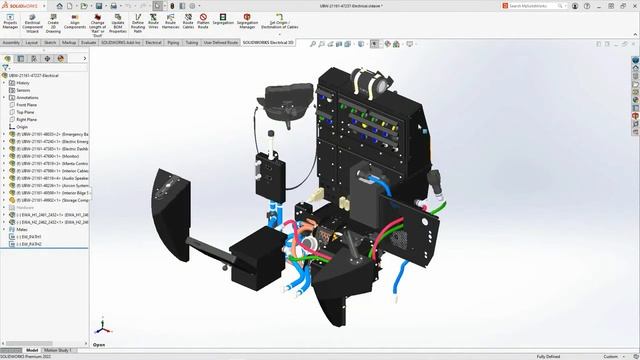Click the Segregation tool

(223, 19)
